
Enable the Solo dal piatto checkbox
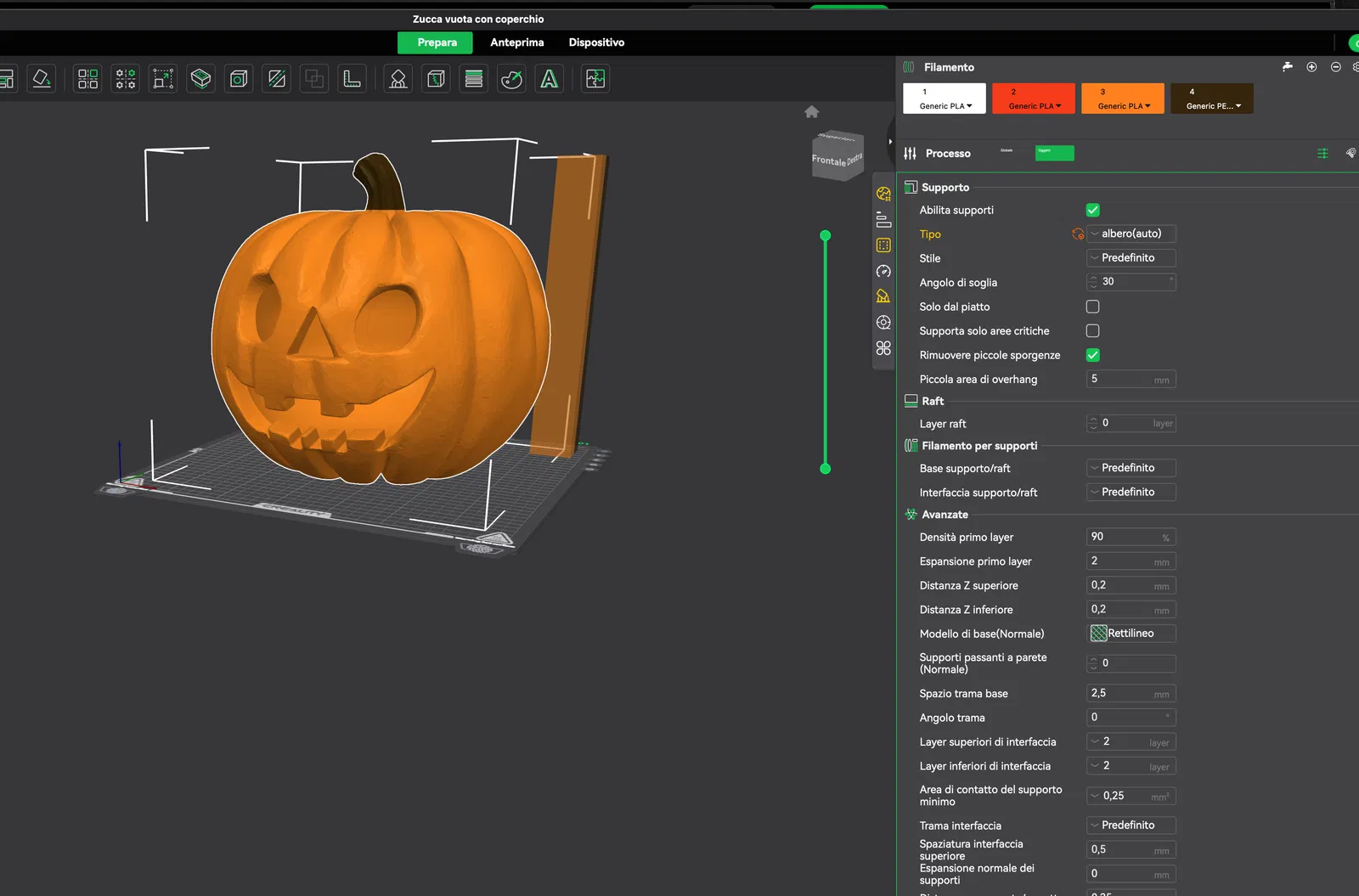click(1092, 307)
